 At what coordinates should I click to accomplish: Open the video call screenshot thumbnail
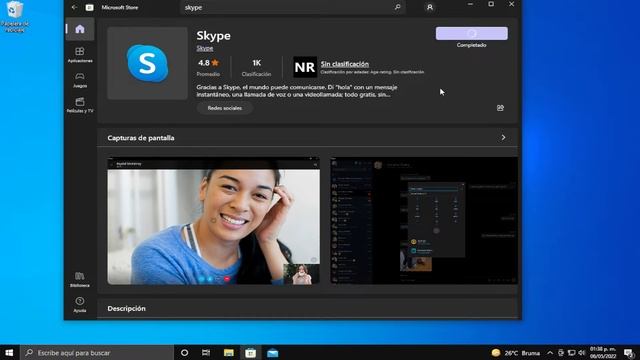[x=213, y=220]
